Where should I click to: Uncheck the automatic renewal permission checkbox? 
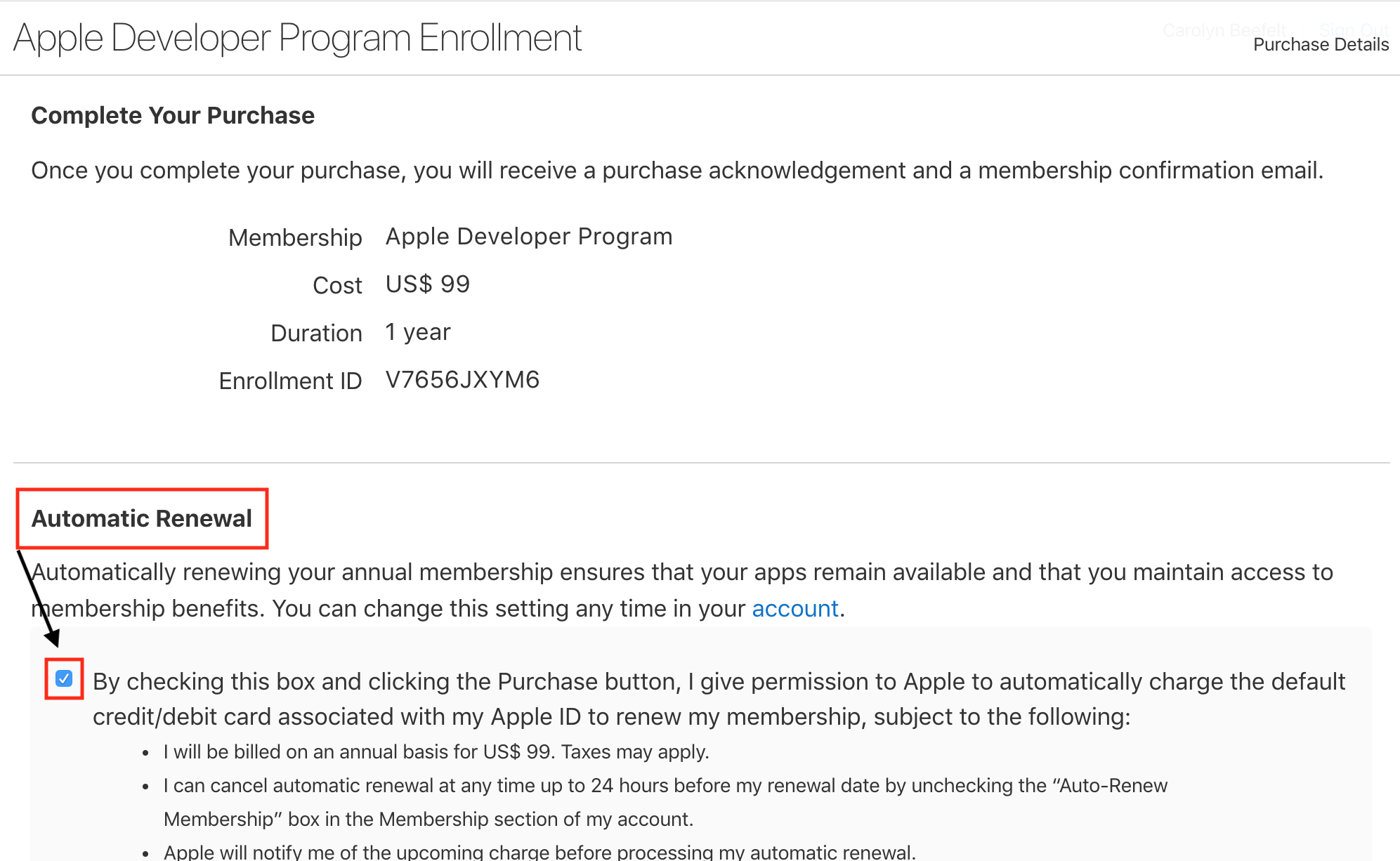pos(64,678)
